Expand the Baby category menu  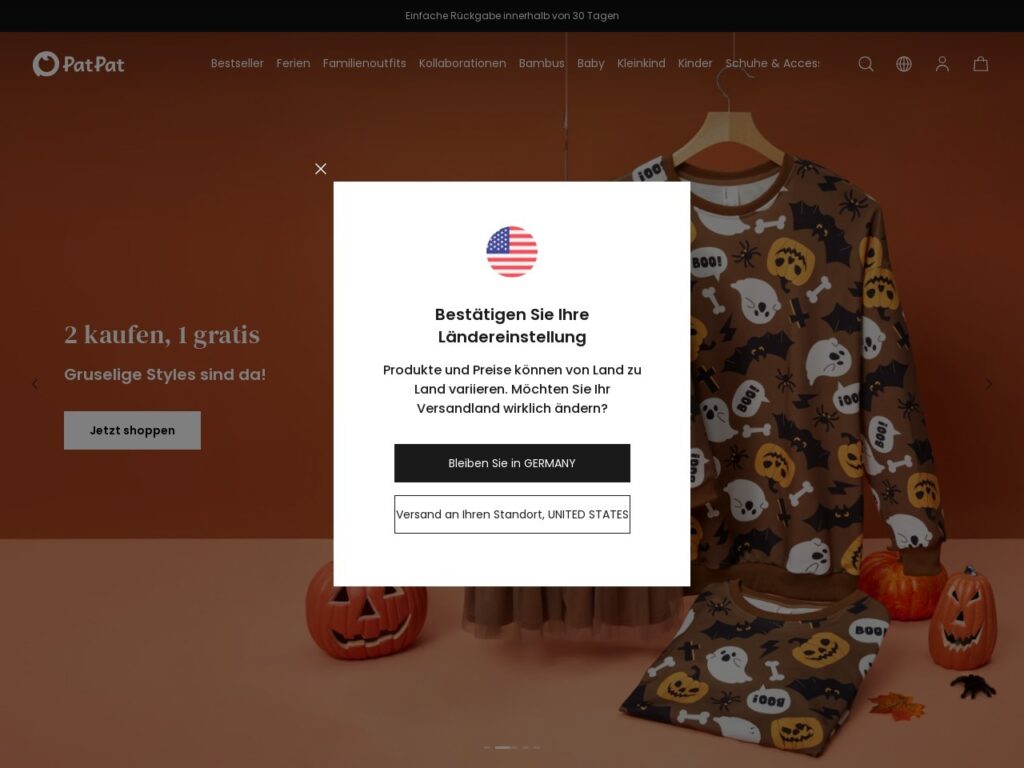coord(590,63)
